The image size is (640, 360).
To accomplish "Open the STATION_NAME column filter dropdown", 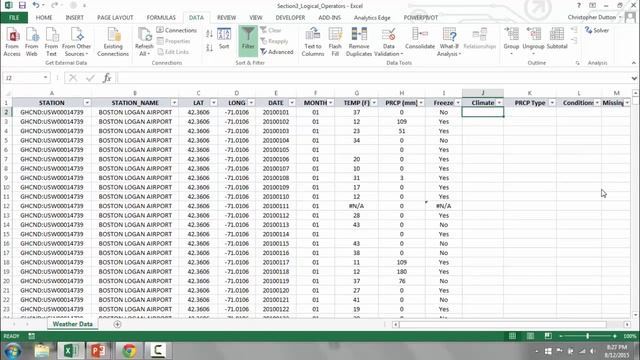I will 174,103.
